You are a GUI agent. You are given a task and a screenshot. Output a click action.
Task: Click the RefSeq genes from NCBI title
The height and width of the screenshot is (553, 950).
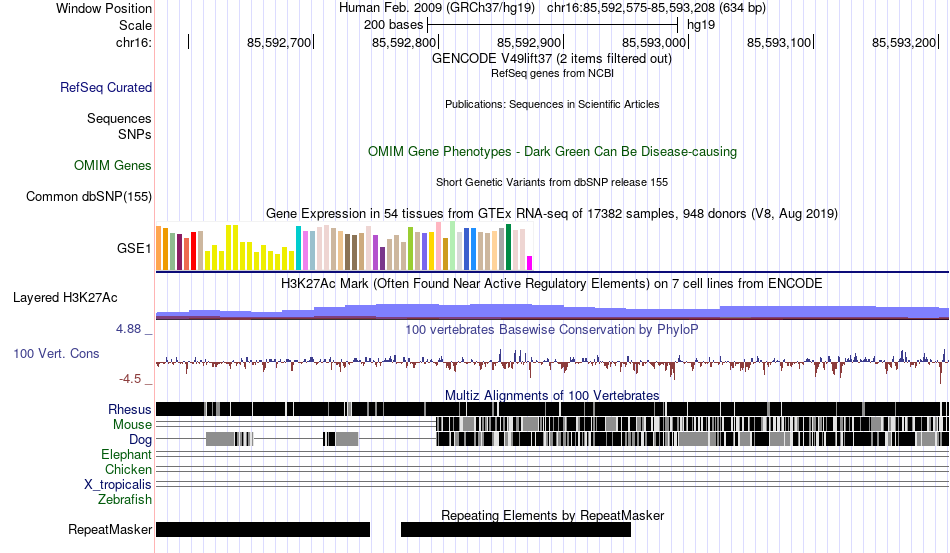(x=552, y=73)
